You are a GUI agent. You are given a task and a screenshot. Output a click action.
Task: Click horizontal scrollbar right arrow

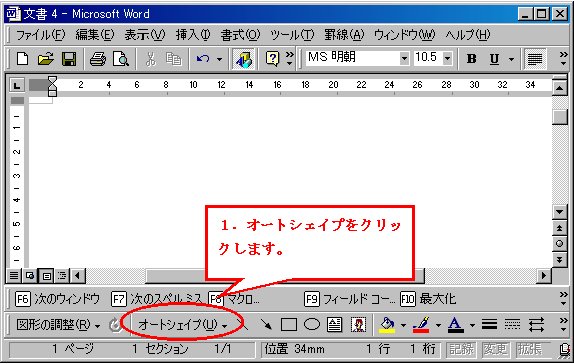tap(544, 275)
